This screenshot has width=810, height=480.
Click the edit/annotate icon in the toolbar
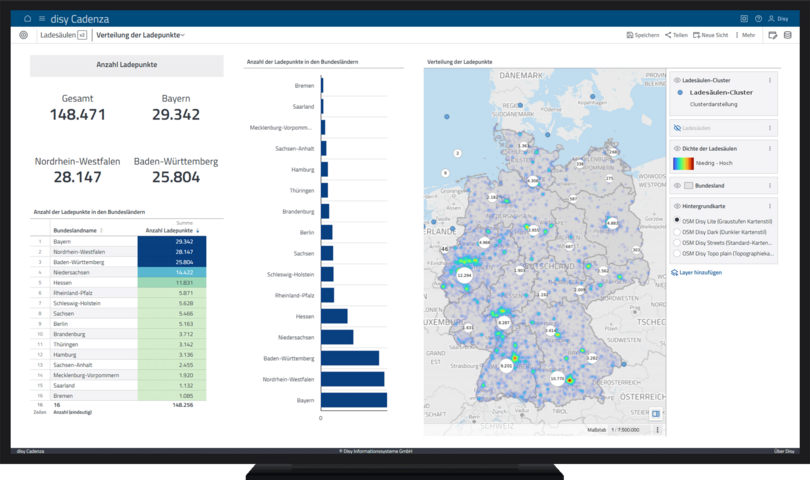tap(773, 35)
